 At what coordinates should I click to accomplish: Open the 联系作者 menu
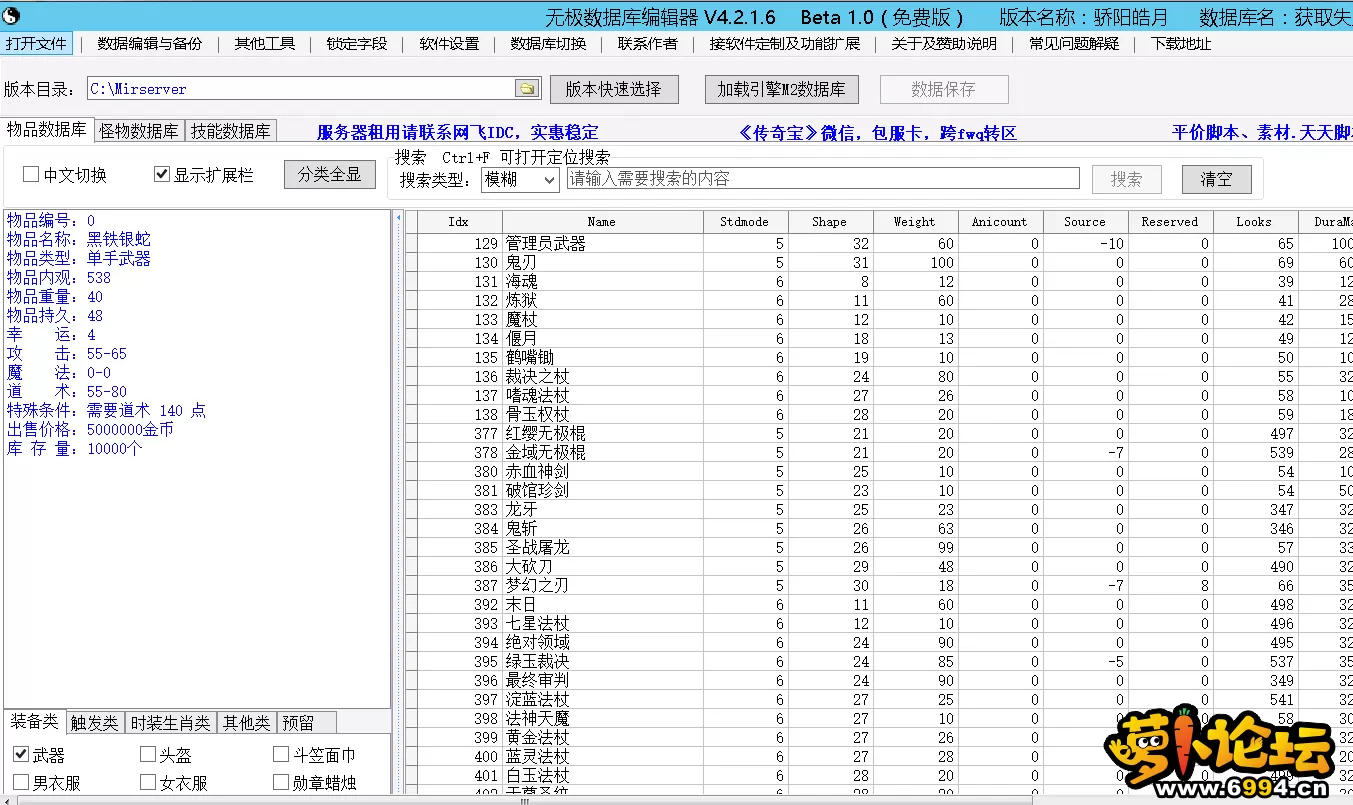click(647, 44)
